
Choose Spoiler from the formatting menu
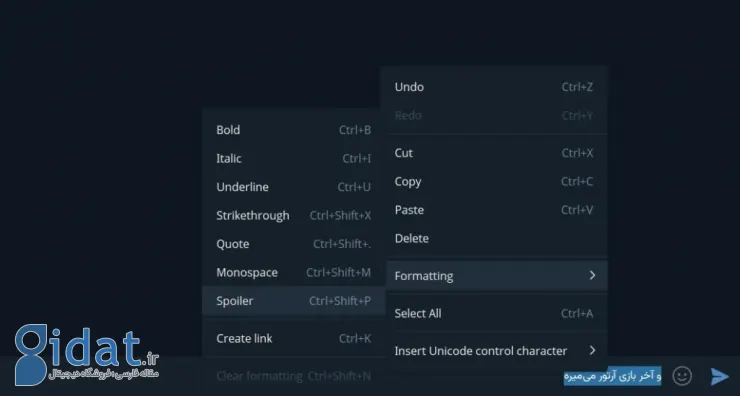coord(294,301)
